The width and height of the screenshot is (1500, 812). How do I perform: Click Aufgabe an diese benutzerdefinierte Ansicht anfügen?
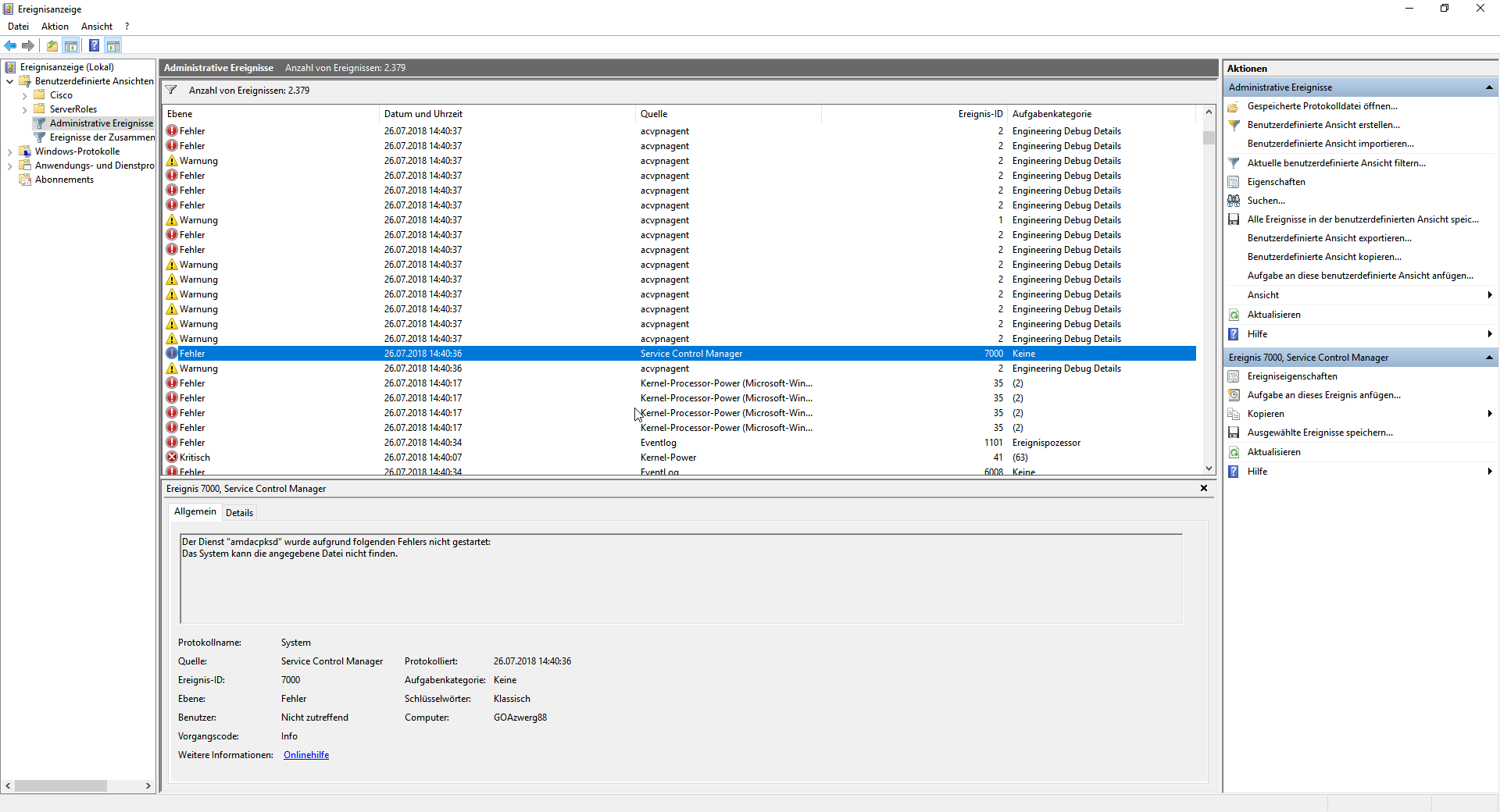tap(1360, 276)
